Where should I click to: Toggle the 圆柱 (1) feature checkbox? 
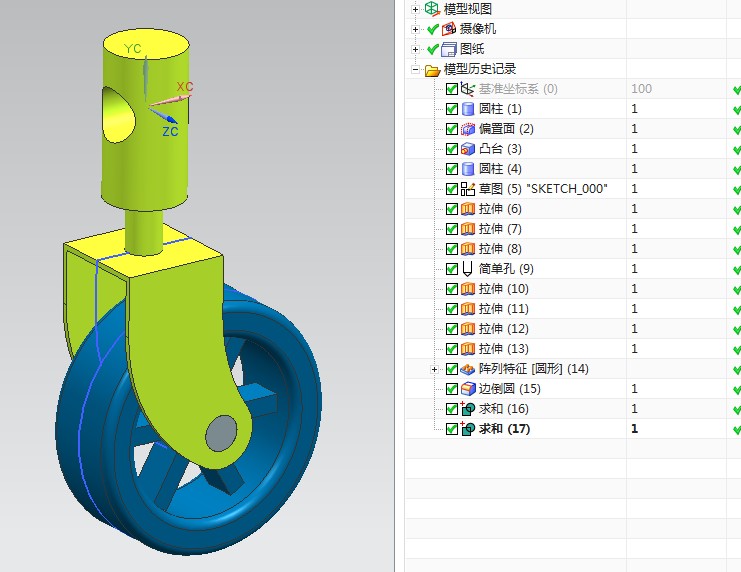pos(452,109)
